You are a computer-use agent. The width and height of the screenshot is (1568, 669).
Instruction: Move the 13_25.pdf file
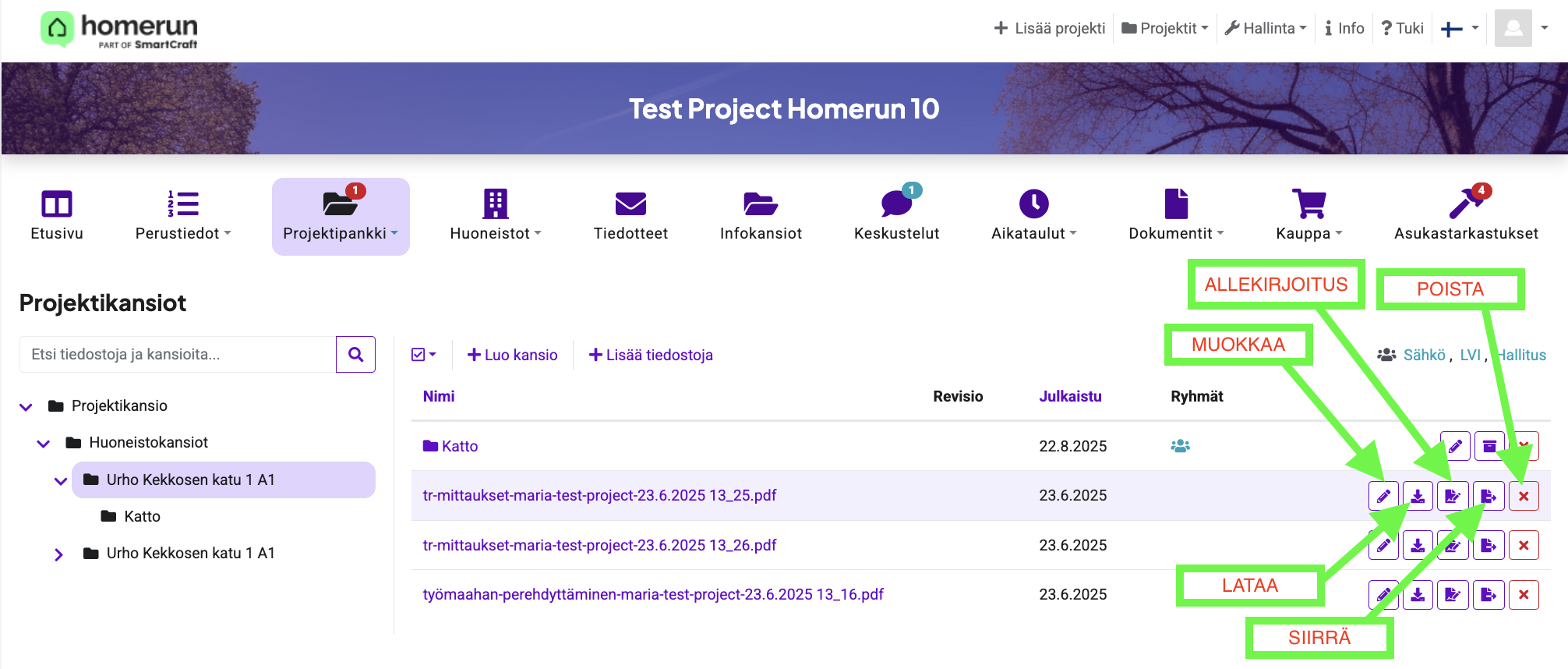coord(1488,496)
